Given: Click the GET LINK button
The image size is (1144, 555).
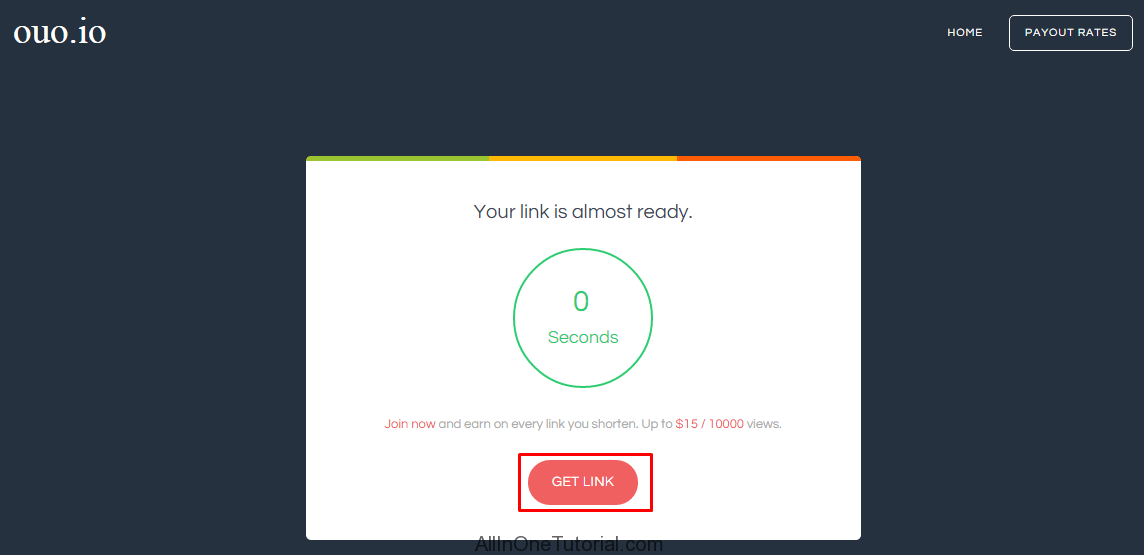Looking at the screenshot, I should (x=583, y=482).
